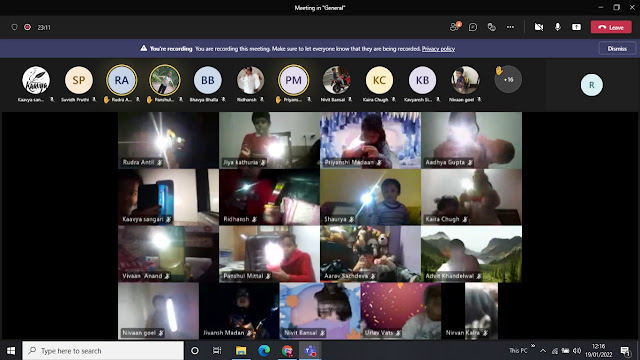Select Nivaan goel's video tile
The width and height of the screenshot is (640, 360).
[158, 311]
